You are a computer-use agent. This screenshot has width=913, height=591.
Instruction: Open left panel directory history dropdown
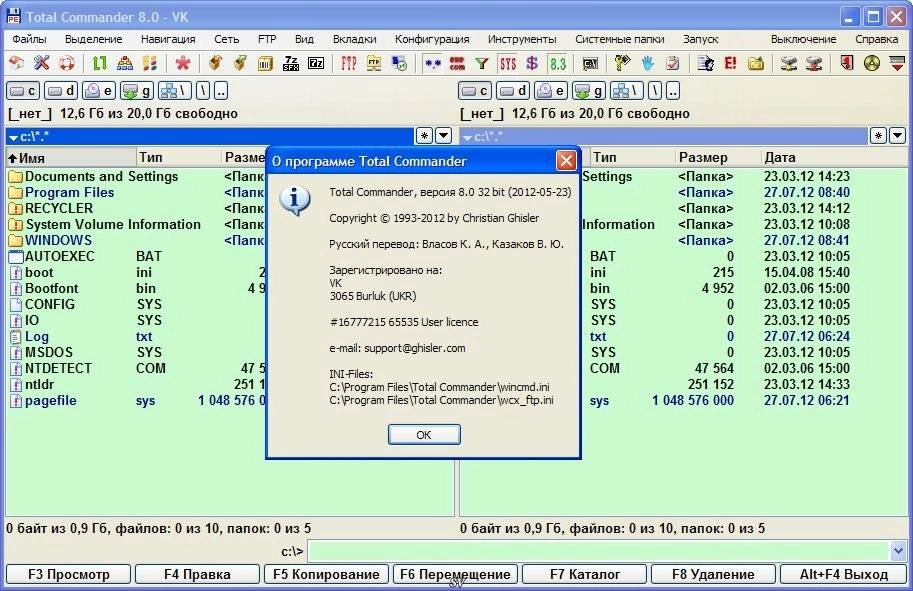pos(444,136)
